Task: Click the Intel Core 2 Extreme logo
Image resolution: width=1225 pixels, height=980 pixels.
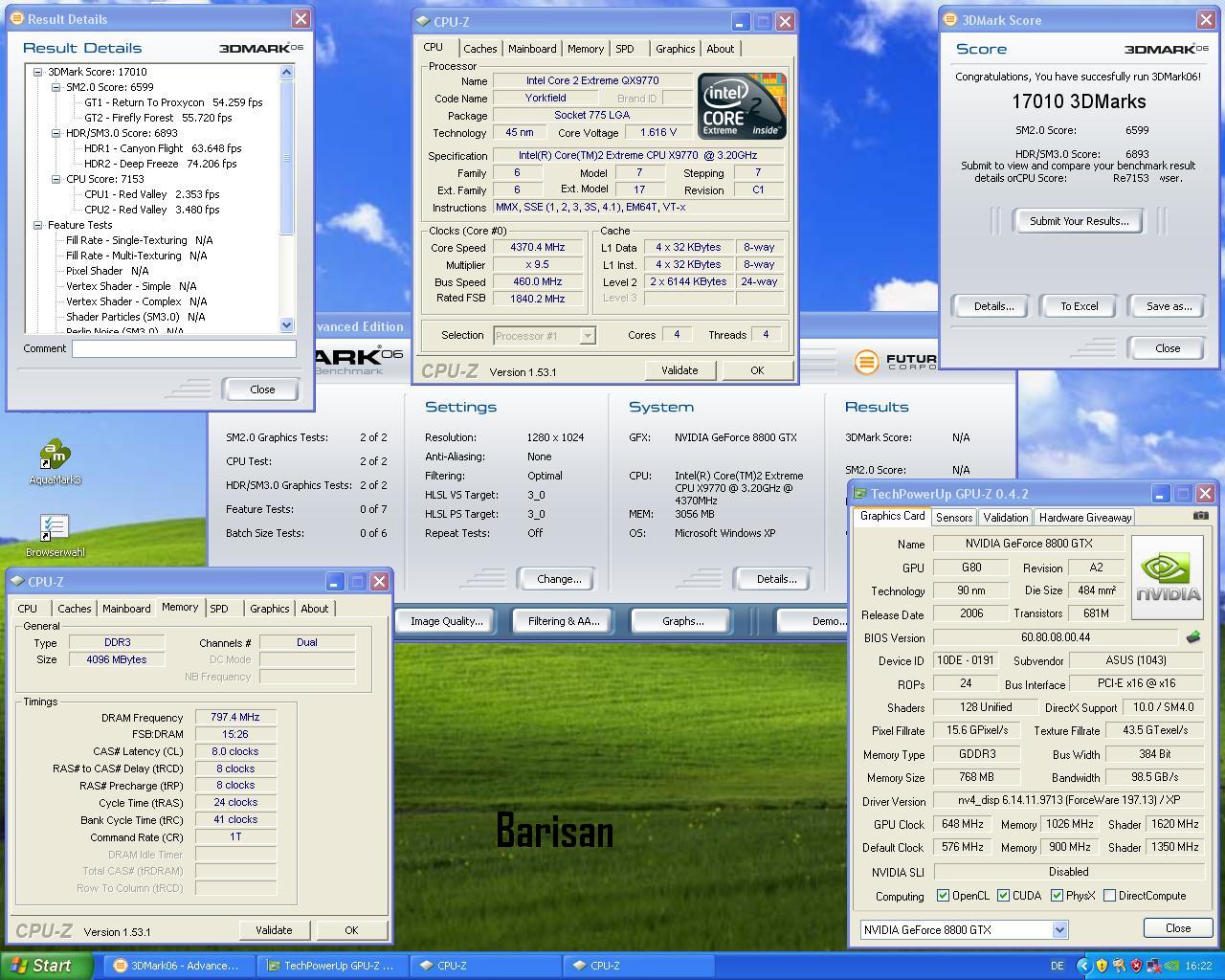Action: point(742,105)
